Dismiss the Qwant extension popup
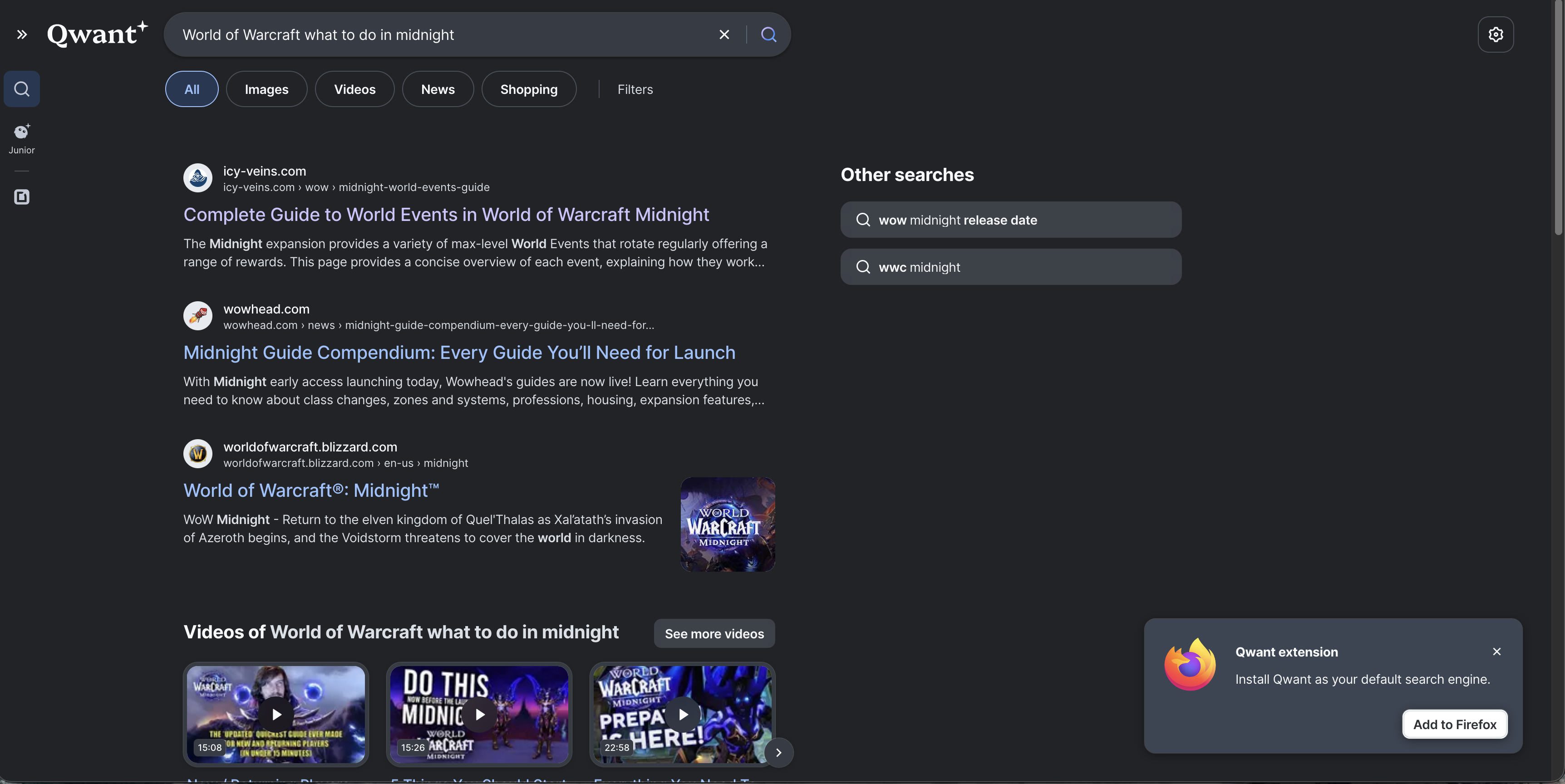1565x784 pixels. coord(1497,652)
